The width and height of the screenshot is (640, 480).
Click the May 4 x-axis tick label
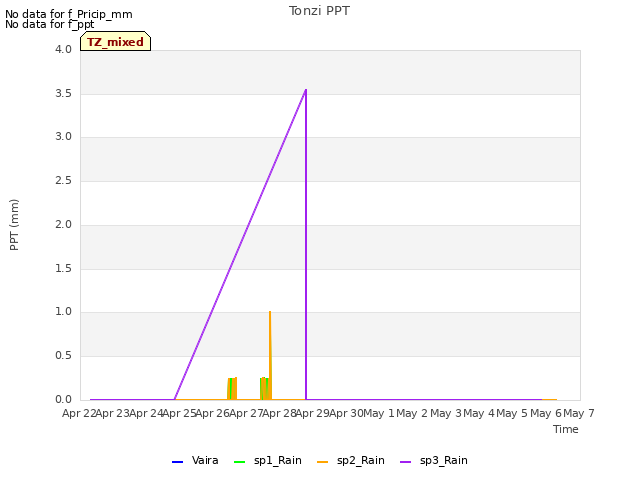point(478,413)
